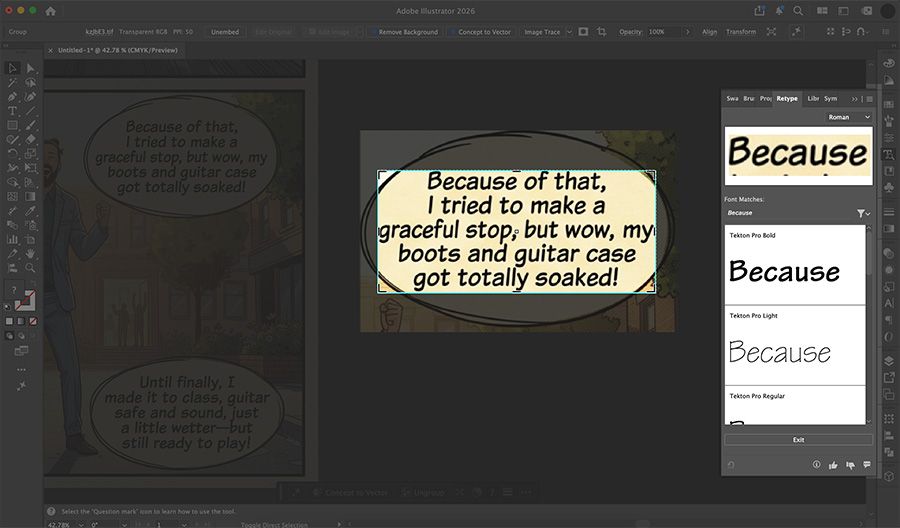Change screen mode at toolbar bottom
Screen dimensions: 900x528
tap(21, 350)
